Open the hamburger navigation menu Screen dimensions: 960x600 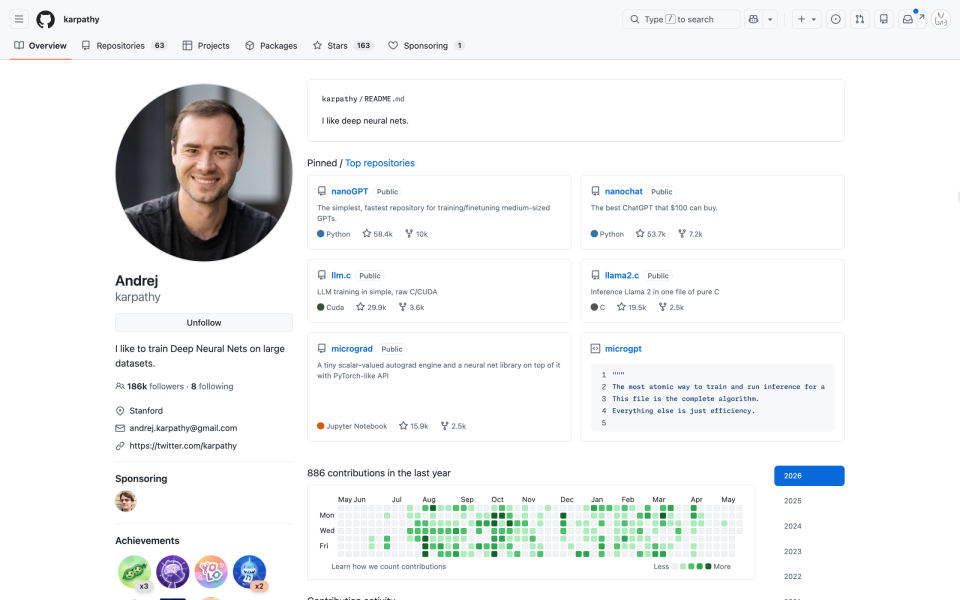19,19
